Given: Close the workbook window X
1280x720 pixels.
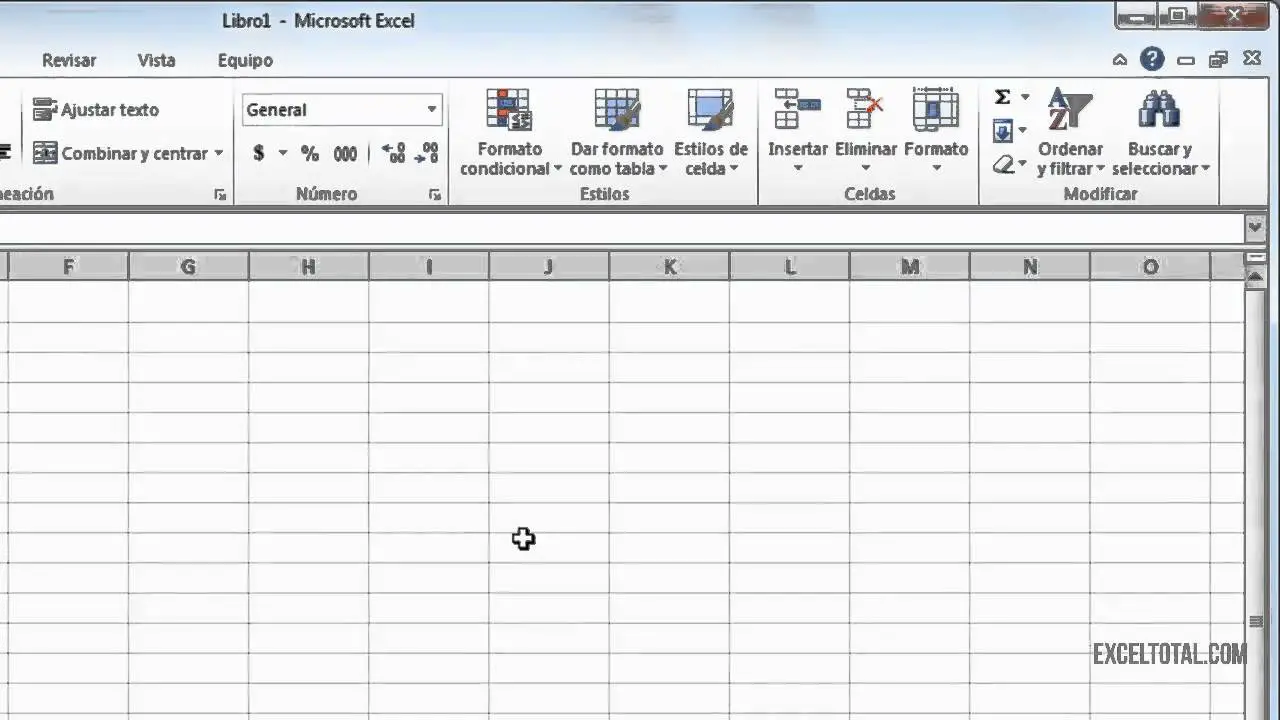Looking at the screenshot, I should tap(1251, 60).
